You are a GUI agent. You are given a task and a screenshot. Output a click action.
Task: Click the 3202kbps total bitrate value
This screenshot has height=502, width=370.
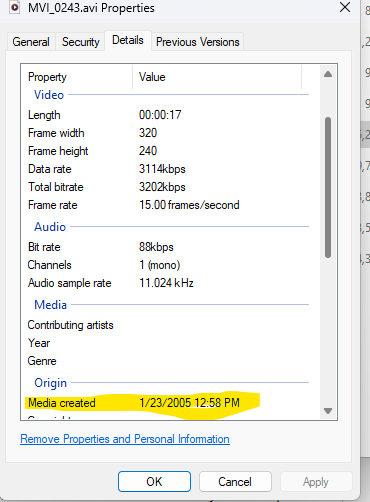(x=162, y=187)
